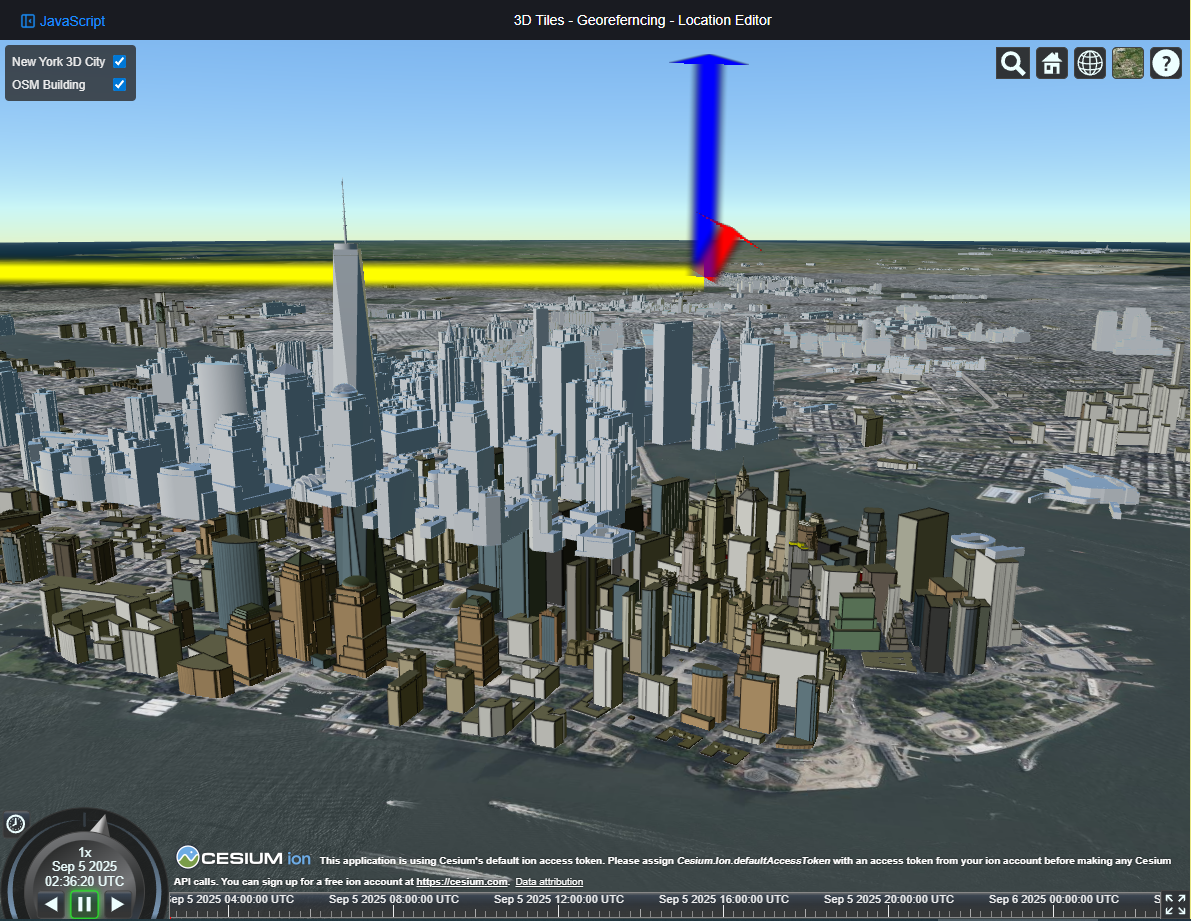This screenshot has width=1191, height=921.
Task: Play animation in reverse
Action: tap(51, 904)
